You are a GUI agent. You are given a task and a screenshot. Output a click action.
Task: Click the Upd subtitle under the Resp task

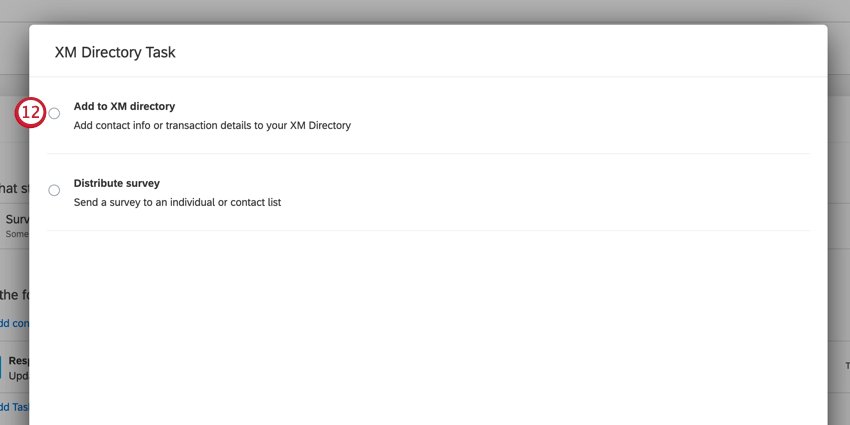pyautogui.click(x=18, y=375)
